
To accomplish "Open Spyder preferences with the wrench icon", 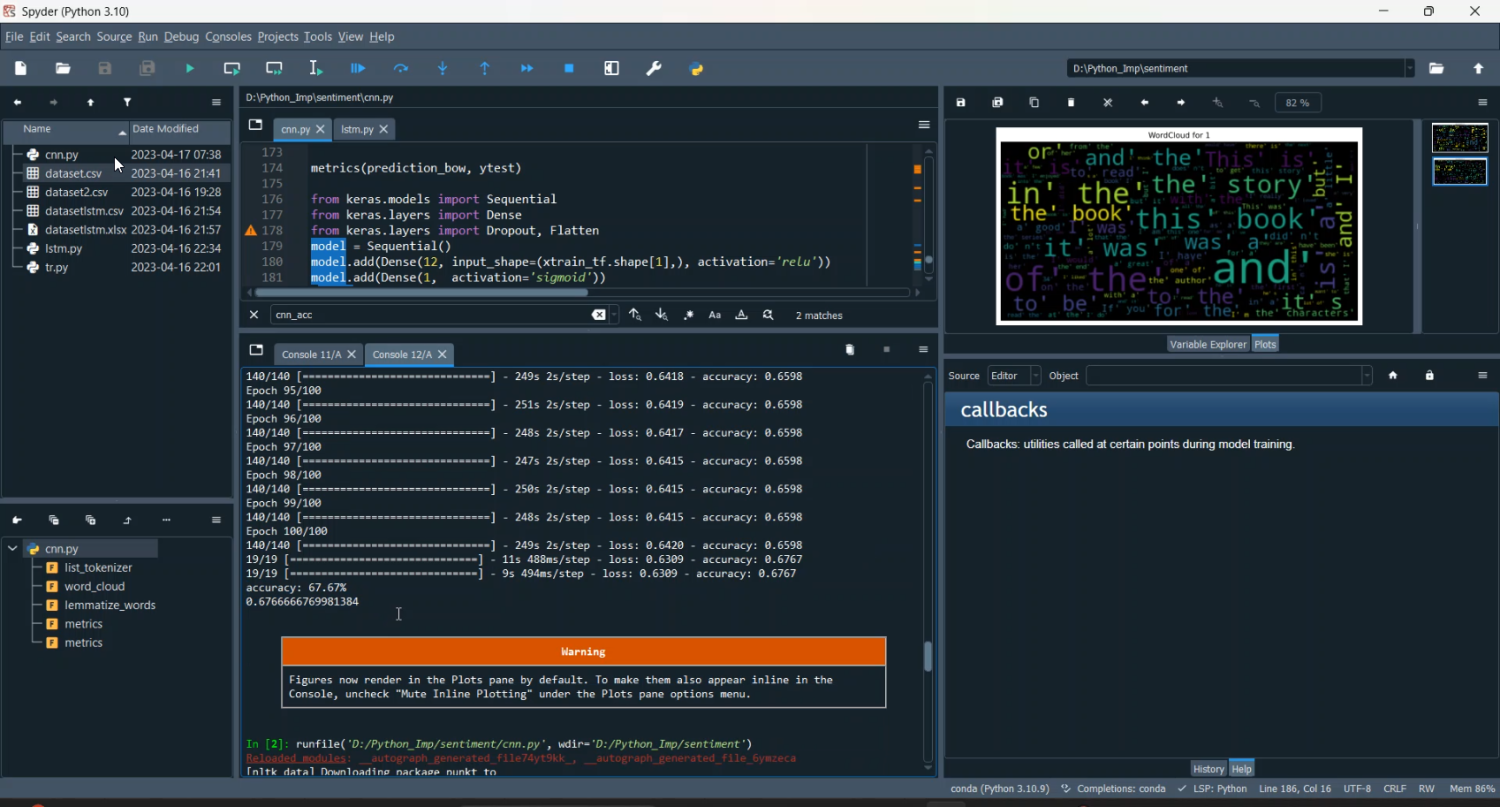I will pos(654,68).
